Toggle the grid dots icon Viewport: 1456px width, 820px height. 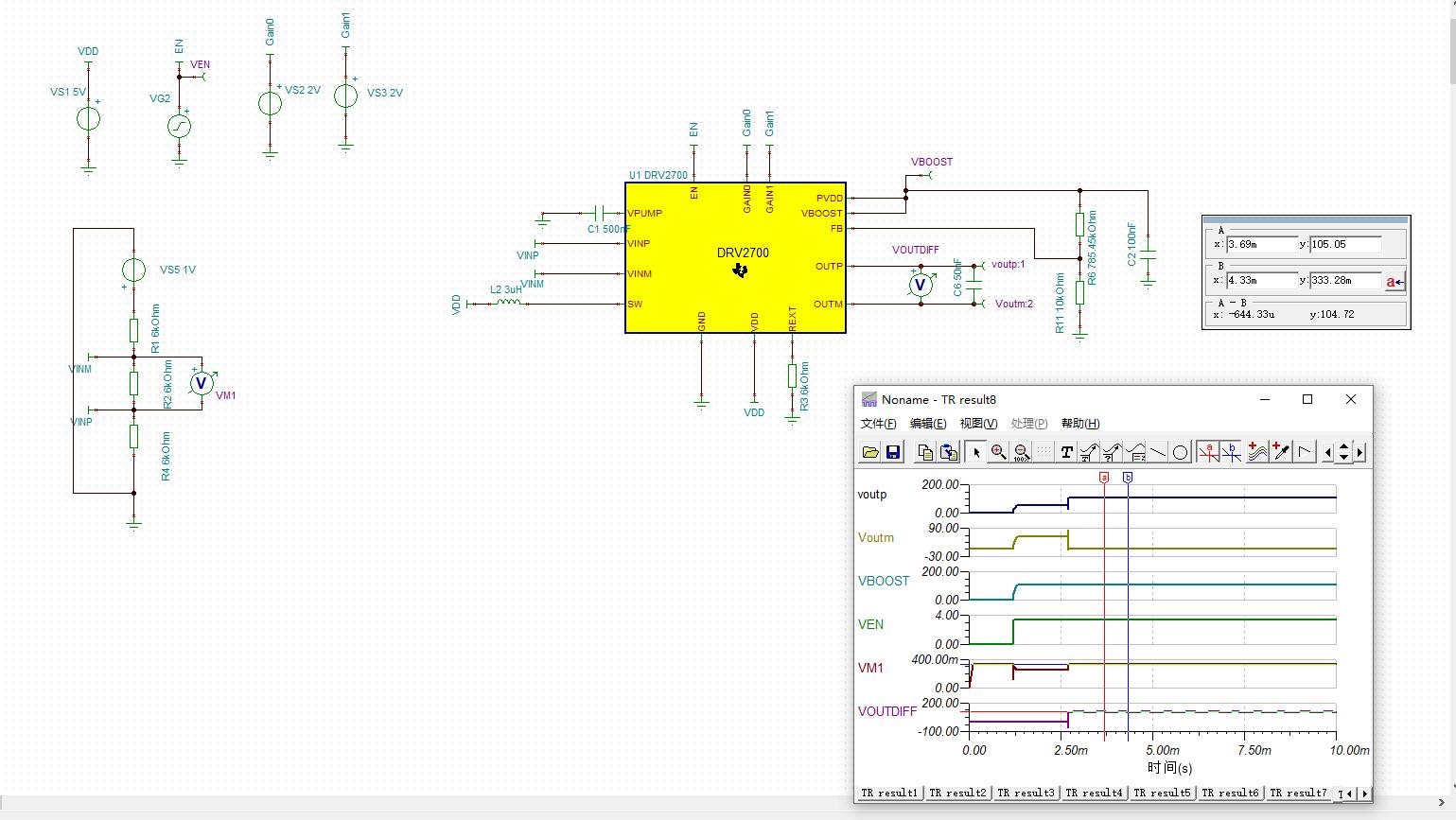click(x=1044, y=452)
